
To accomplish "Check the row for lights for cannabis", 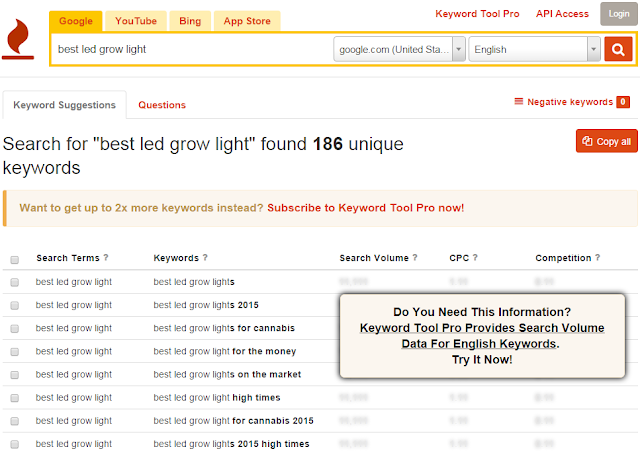I will pos(15,329).
